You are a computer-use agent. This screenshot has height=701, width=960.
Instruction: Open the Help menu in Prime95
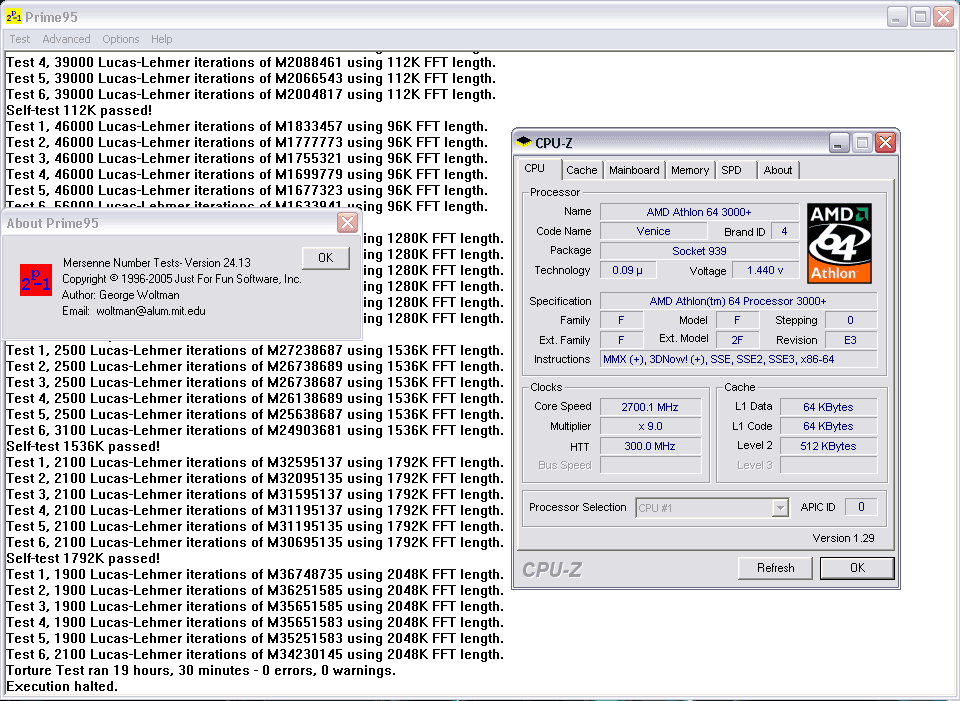[x=162, y=39]
